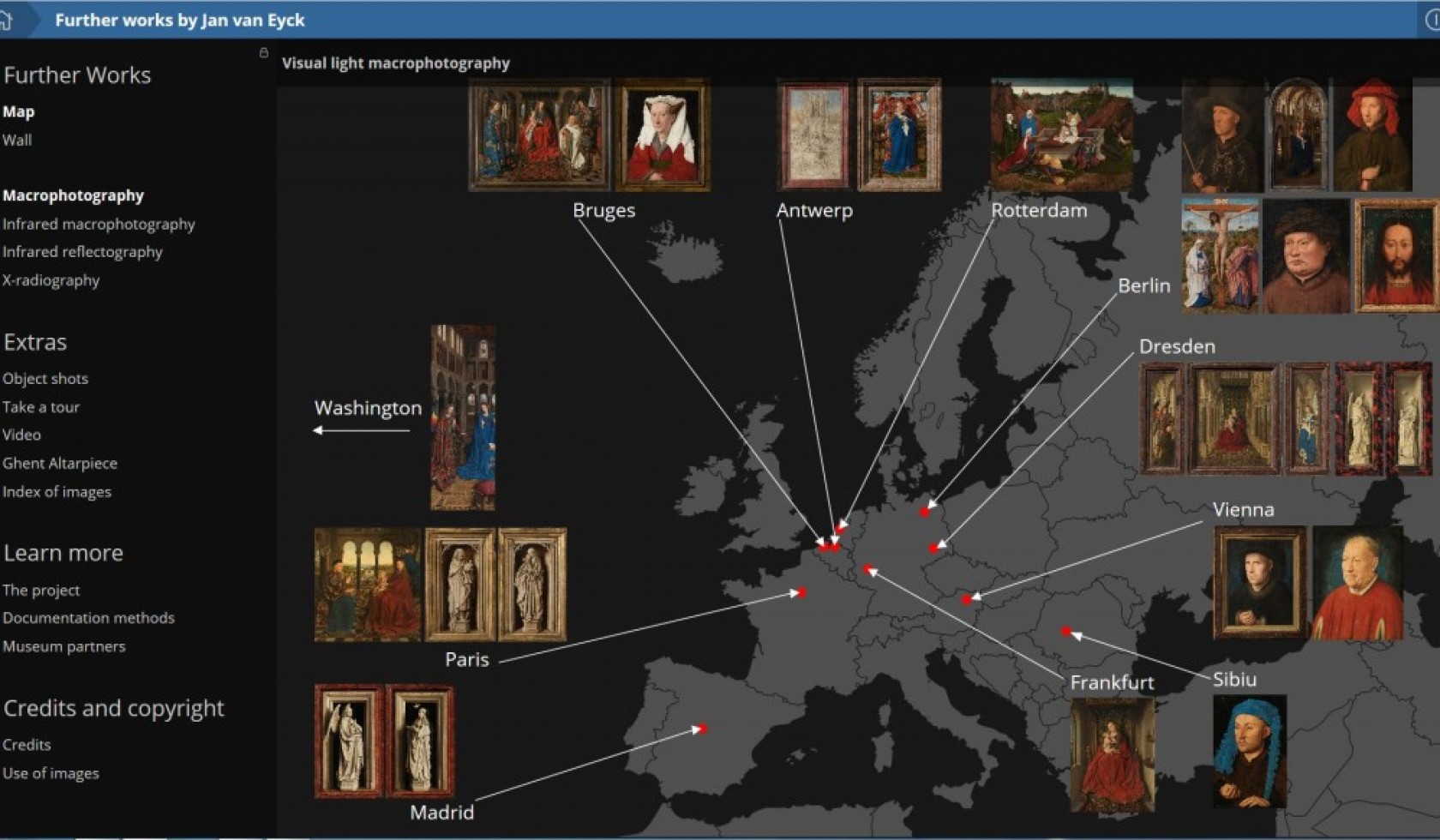1440x840 pixels.
Task: Open Use of images page
Action: point(51,773)
